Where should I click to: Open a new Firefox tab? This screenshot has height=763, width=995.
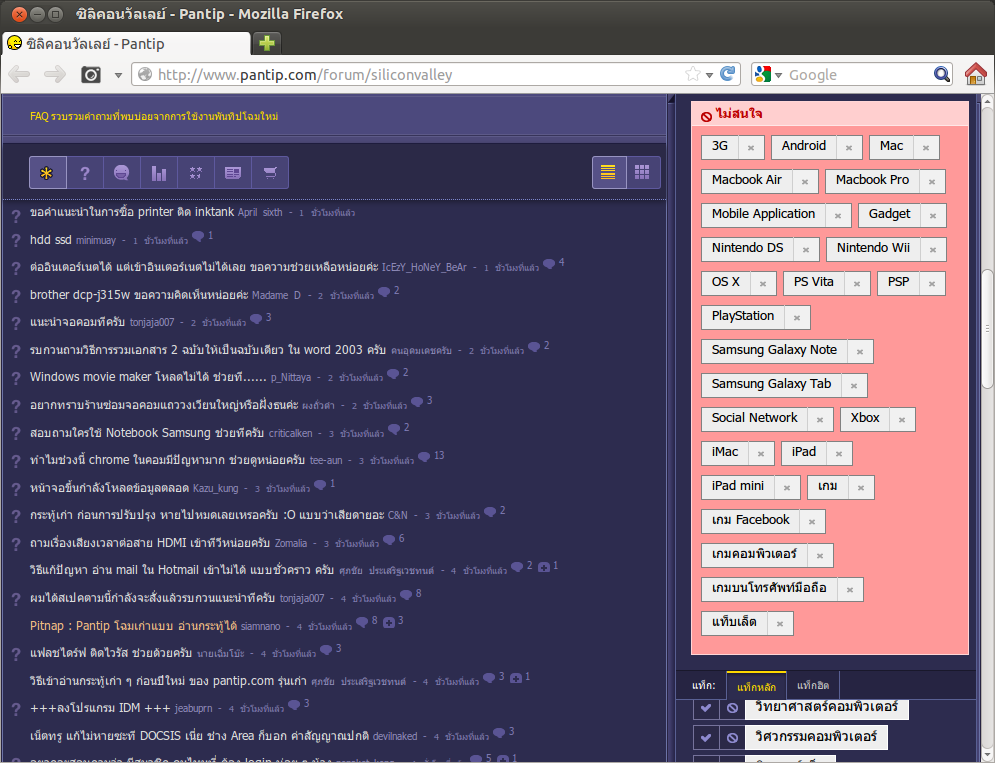(x=267, y=43)
